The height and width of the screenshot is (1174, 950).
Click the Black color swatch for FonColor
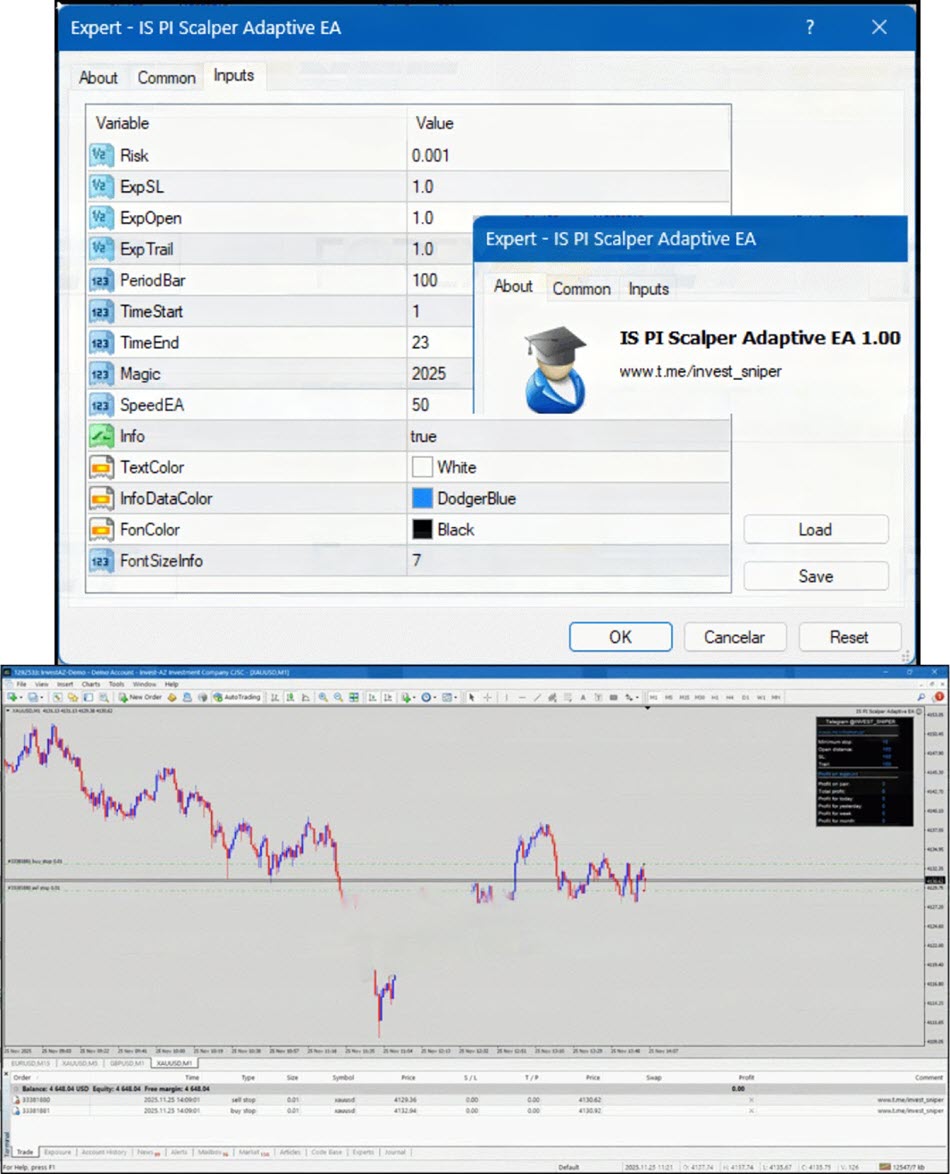pos(422,529)
